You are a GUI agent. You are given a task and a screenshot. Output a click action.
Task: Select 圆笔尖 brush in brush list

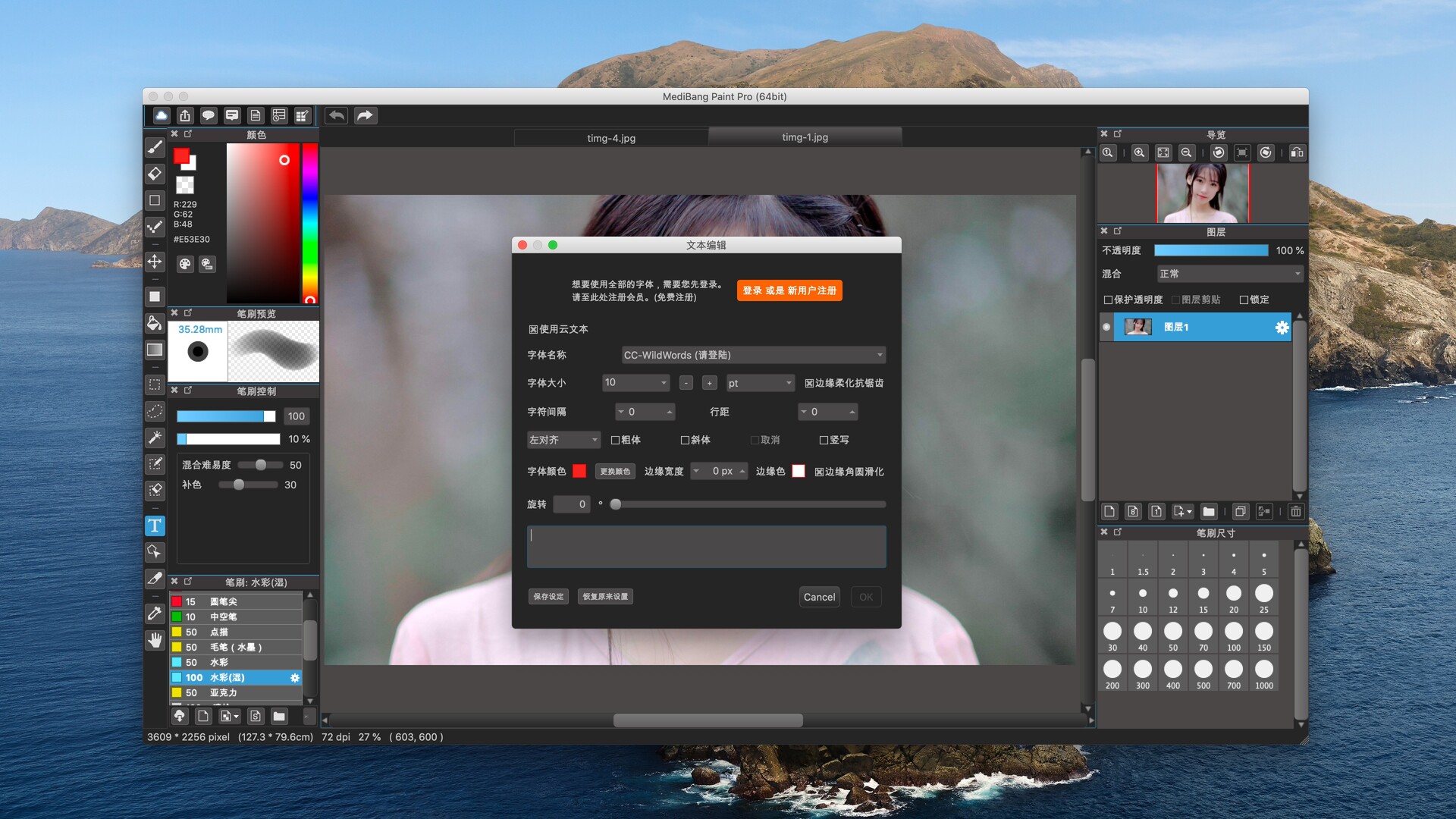[x=235, y=601]
